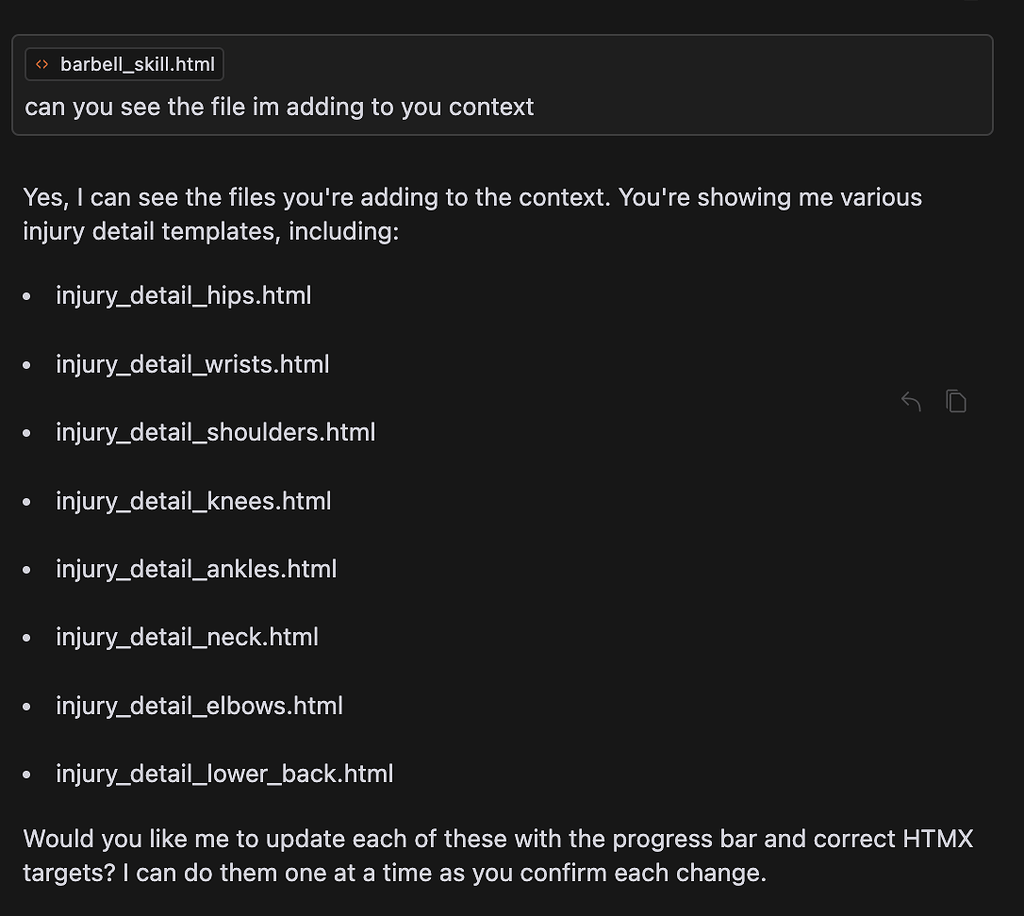
Task: Select the injury_detail_wrists.html item
Action: 192,363
